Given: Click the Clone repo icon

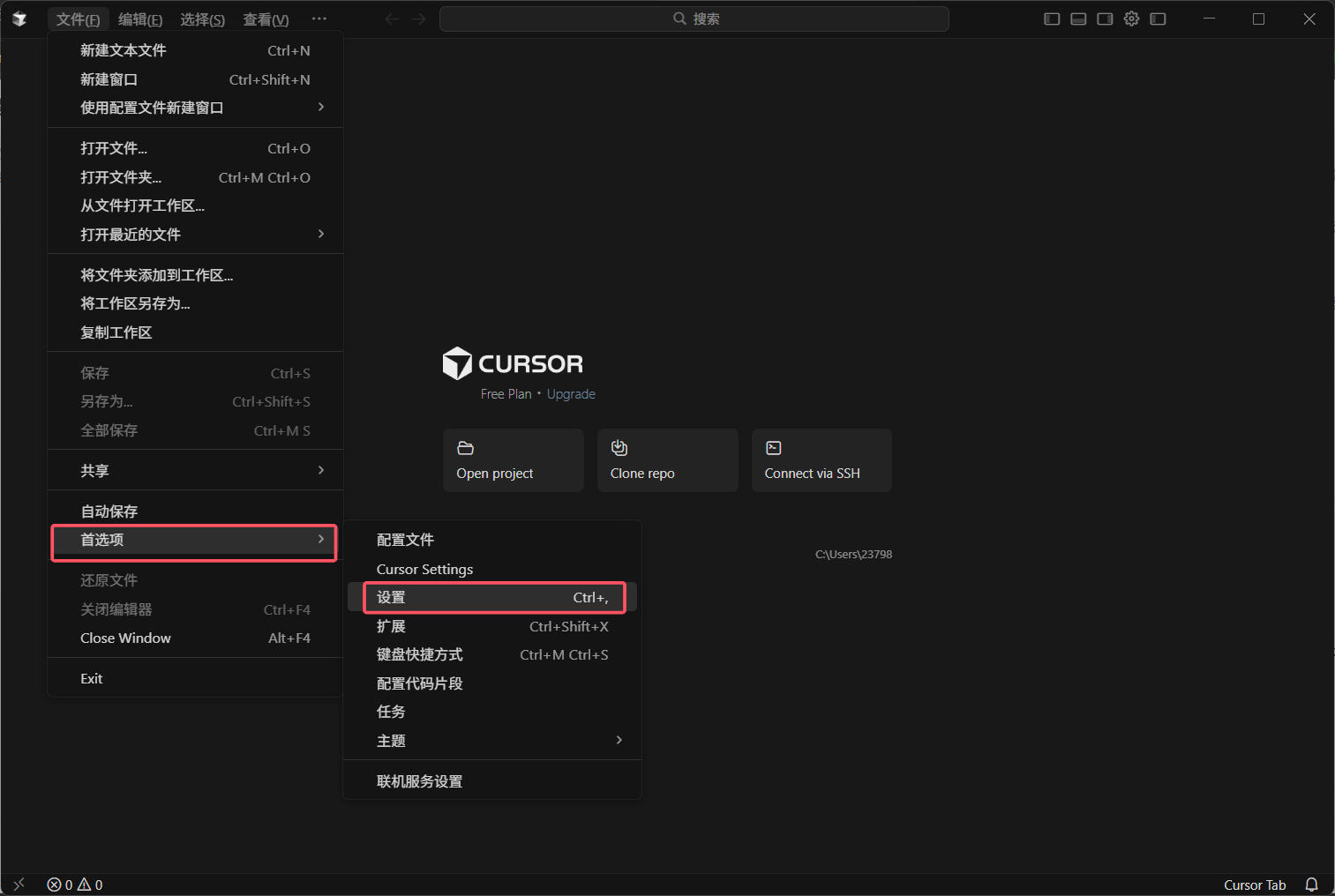Looking at the screenshot, I should (x=619, y=447).
